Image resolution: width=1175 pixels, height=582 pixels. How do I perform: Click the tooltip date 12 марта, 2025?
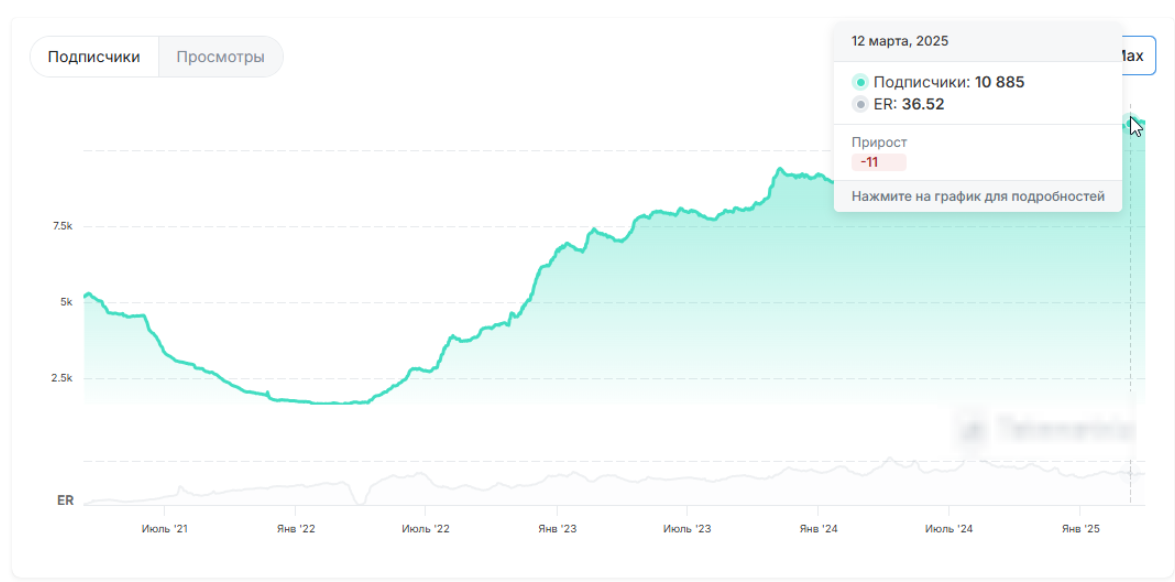[900, 41]
